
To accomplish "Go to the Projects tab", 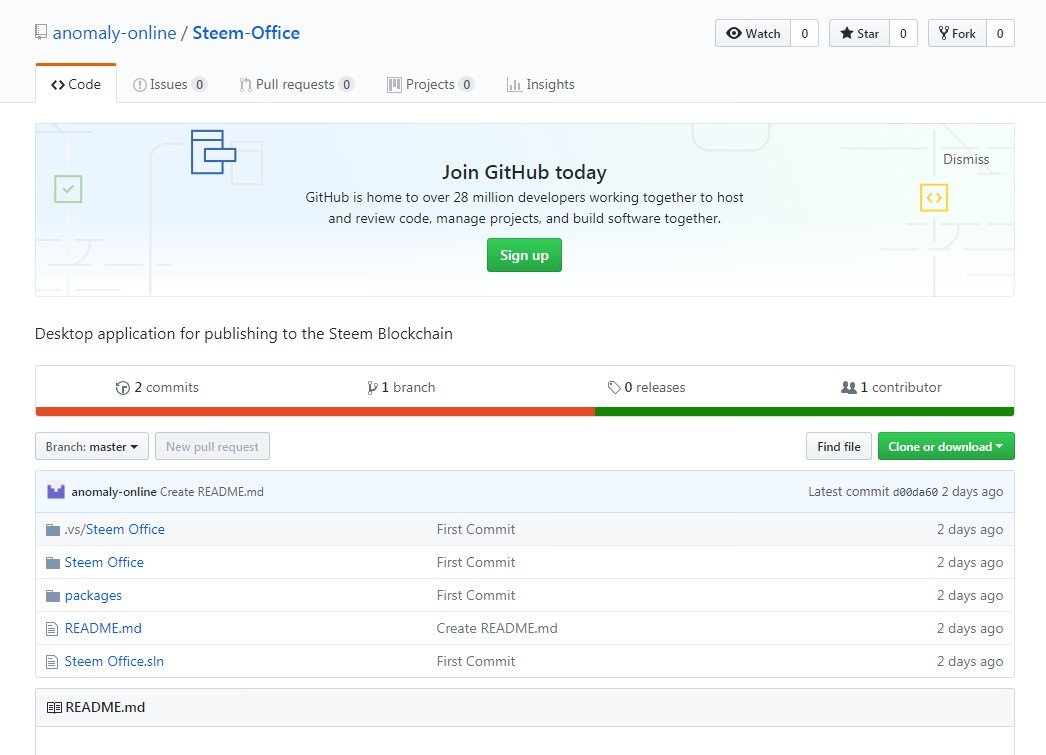I will point(430,84).
